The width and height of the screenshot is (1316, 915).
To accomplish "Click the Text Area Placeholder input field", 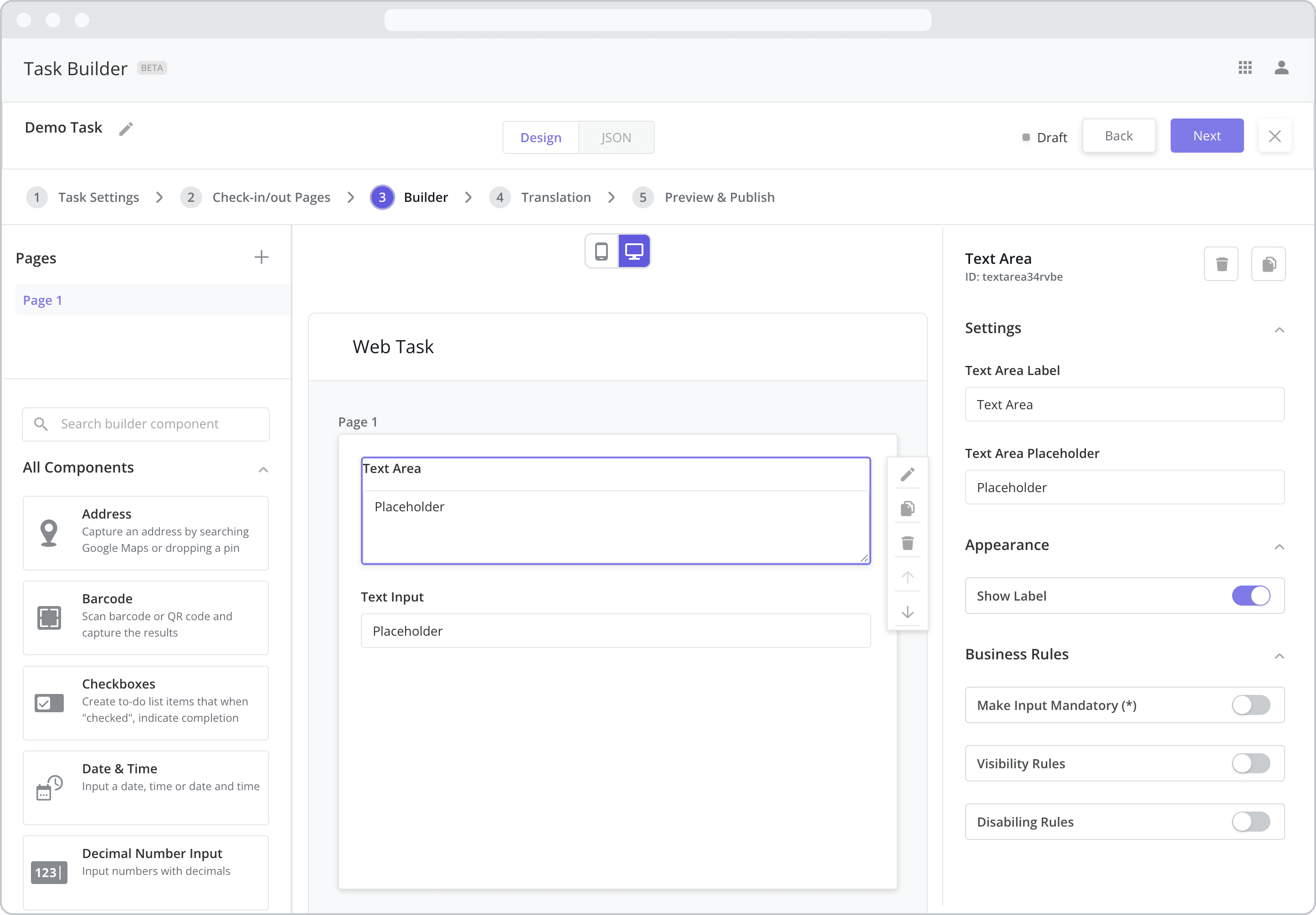I will 1125,487.
